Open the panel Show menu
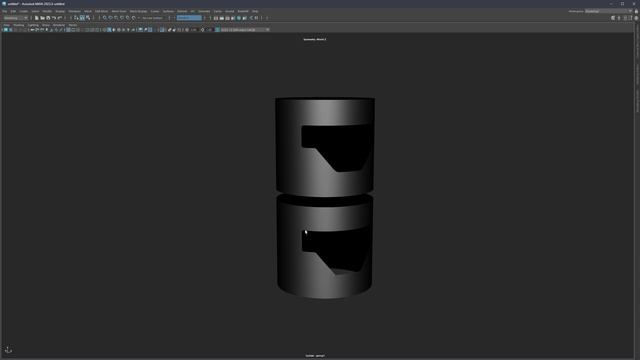This screenshot has height=360, width=640. [46, 25]
